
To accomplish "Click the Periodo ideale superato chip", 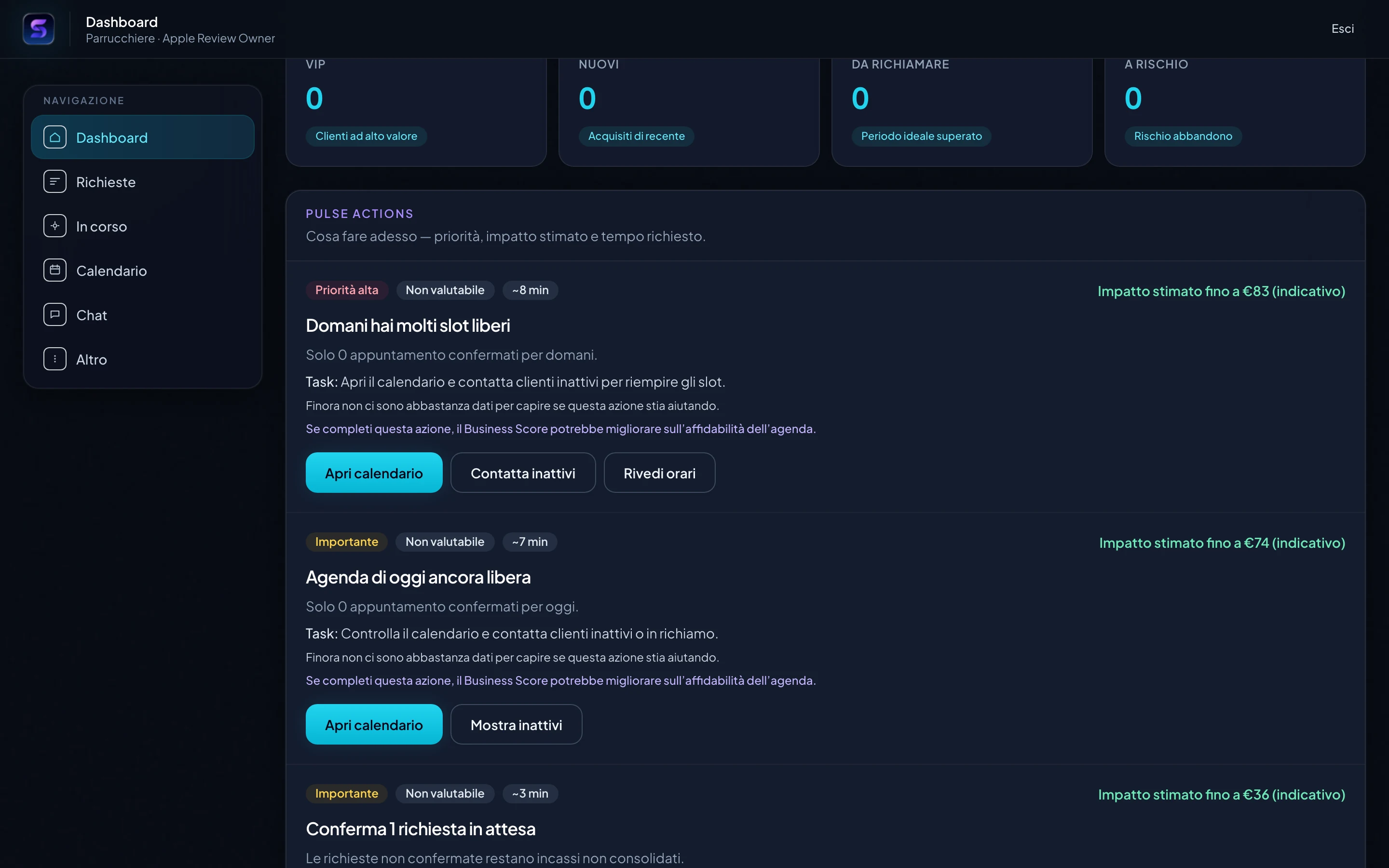I will [x=921, y=136].
